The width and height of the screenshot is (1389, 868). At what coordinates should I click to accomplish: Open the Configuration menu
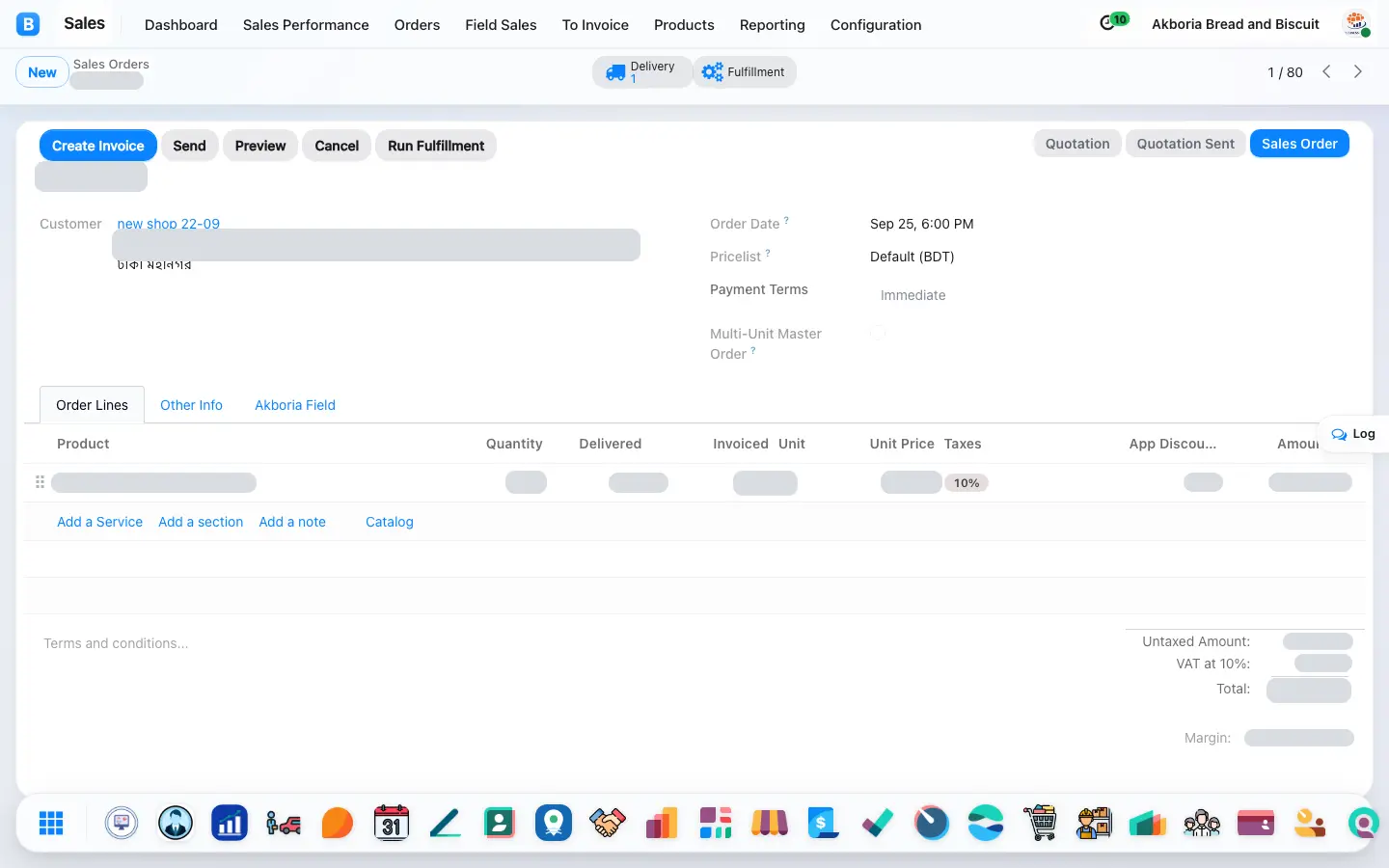pyautogui.click(x=876, y=25)
